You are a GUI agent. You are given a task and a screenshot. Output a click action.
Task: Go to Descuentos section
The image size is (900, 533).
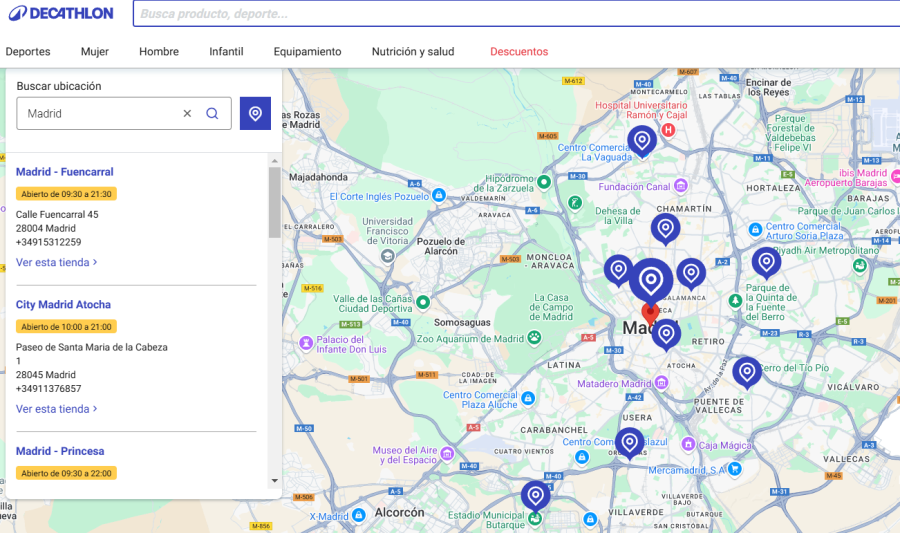click(519, 52)
